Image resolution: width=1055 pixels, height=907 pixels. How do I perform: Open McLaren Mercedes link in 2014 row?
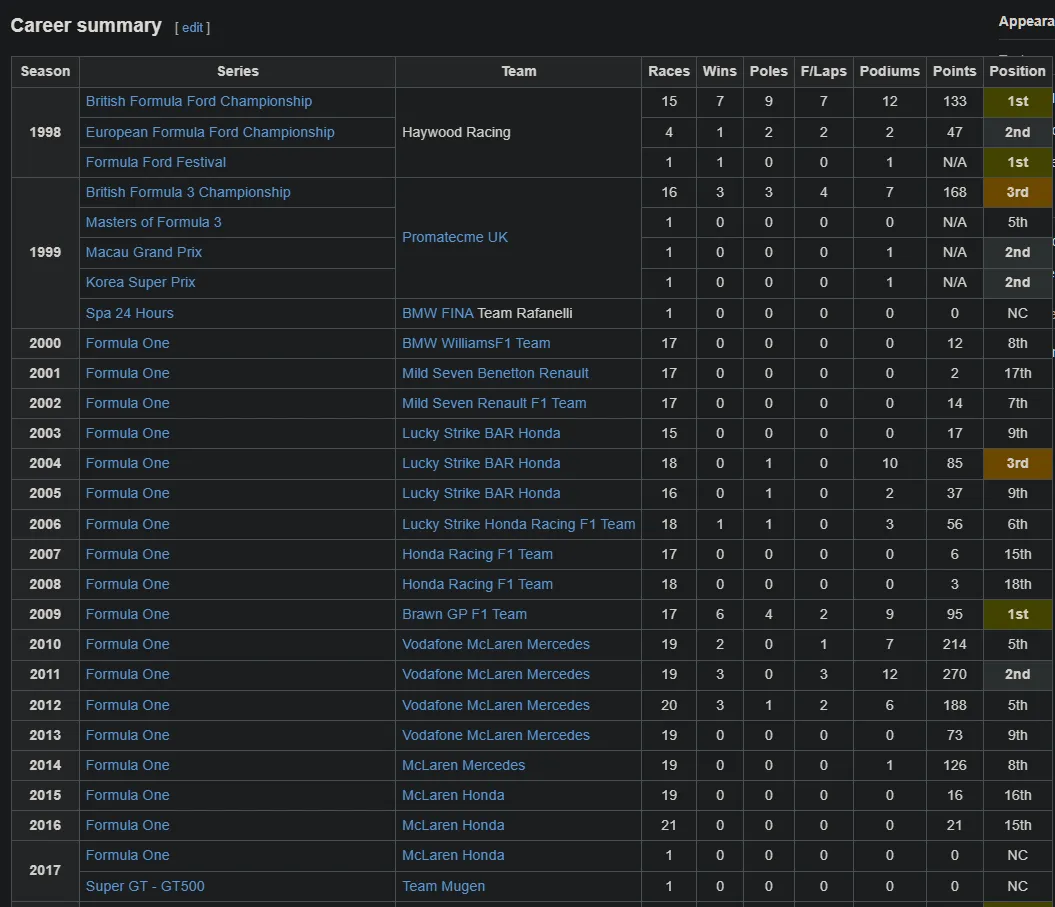point(463,765)
